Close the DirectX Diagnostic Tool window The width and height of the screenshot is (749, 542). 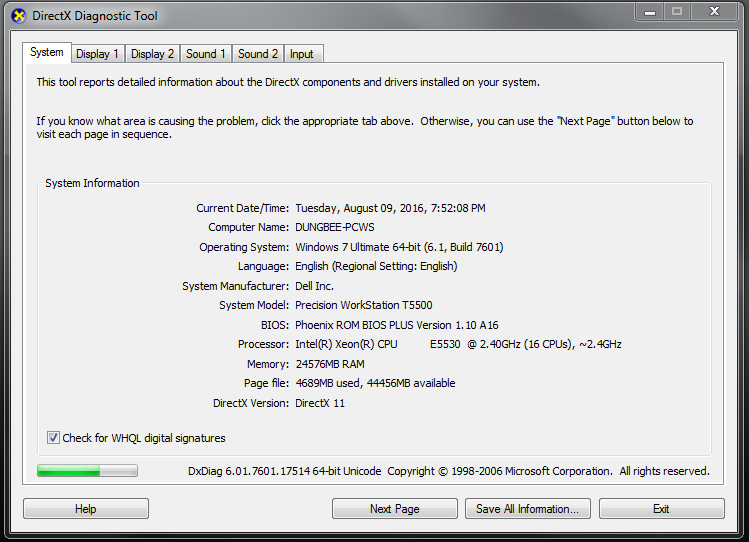717,11
